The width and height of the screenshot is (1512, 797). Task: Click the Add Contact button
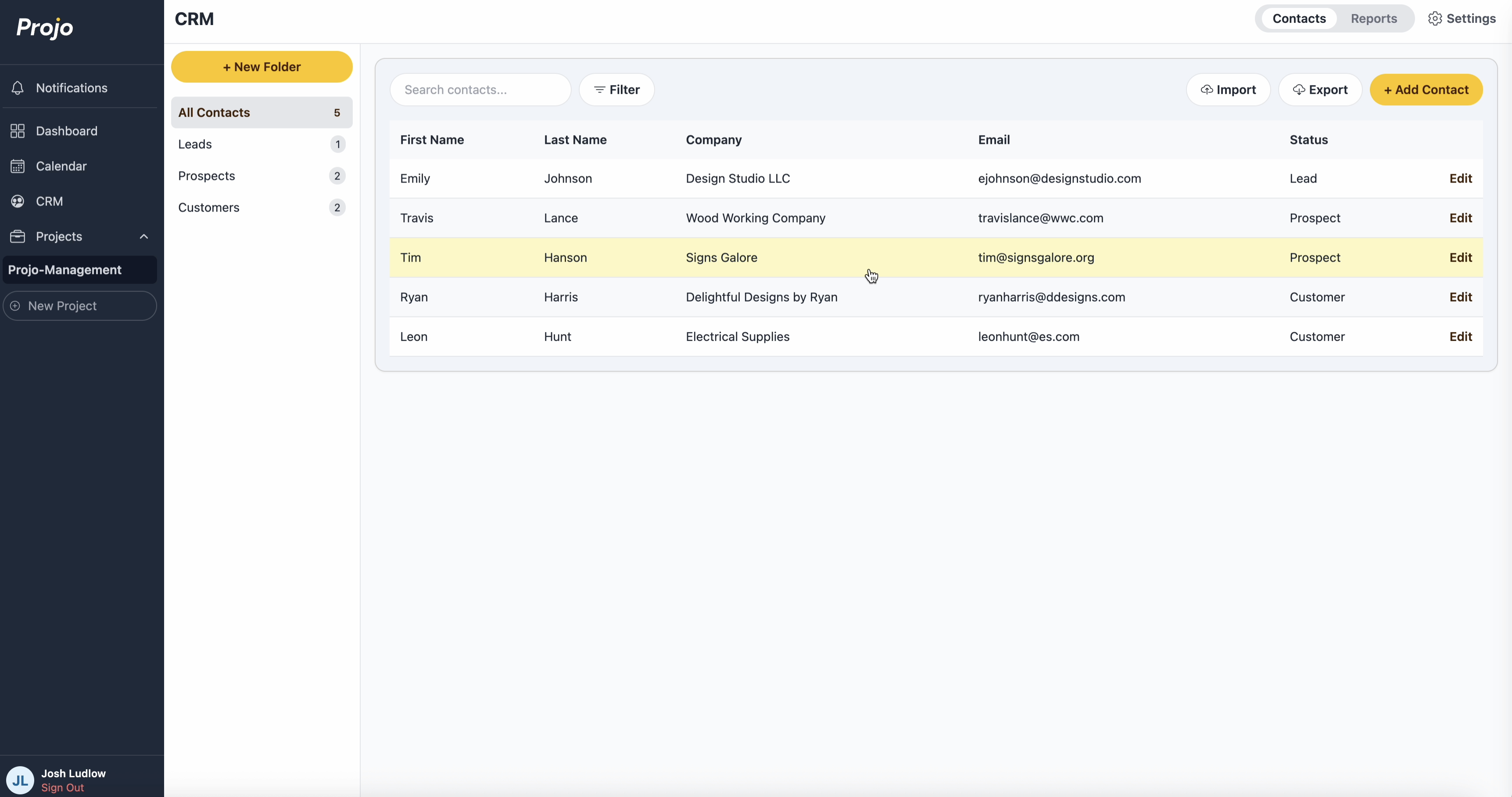[x=1426, y=90]
